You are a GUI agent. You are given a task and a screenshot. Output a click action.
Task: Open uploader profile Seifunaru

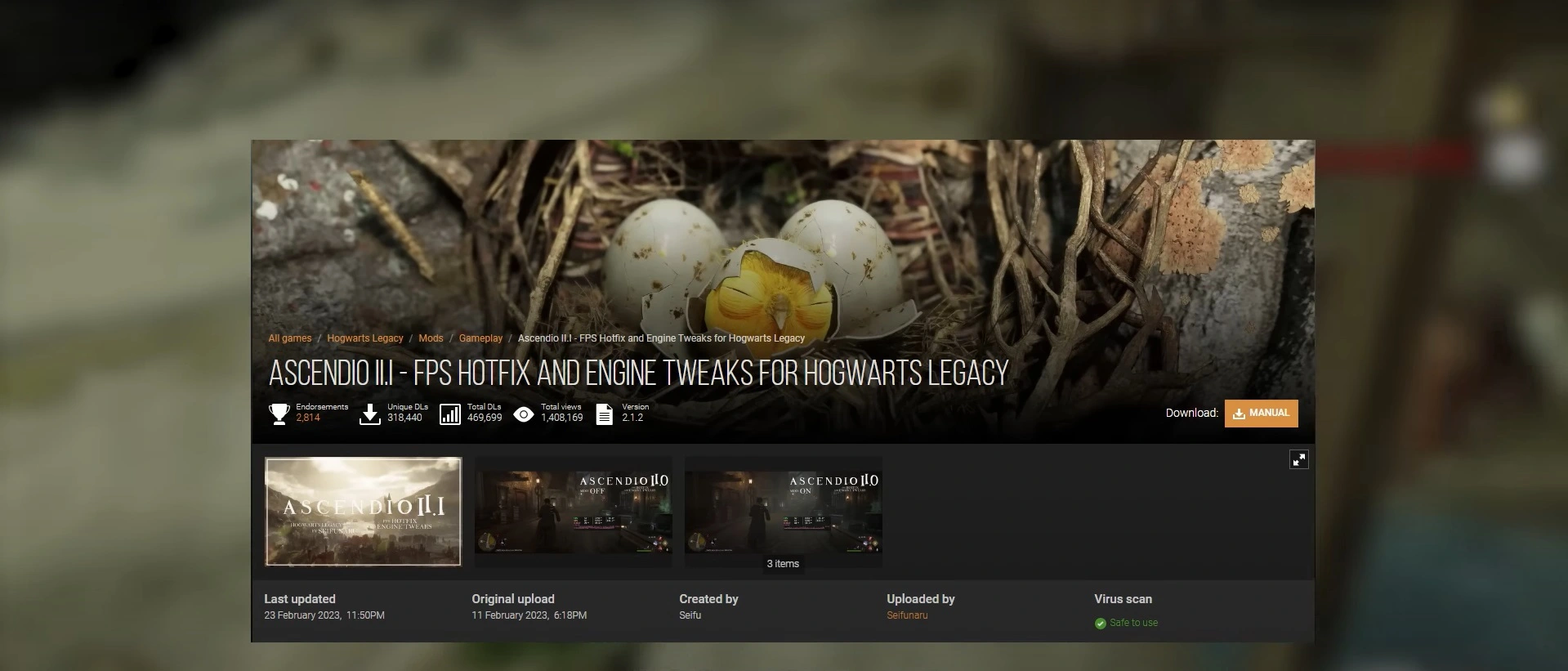pos(907,615)
